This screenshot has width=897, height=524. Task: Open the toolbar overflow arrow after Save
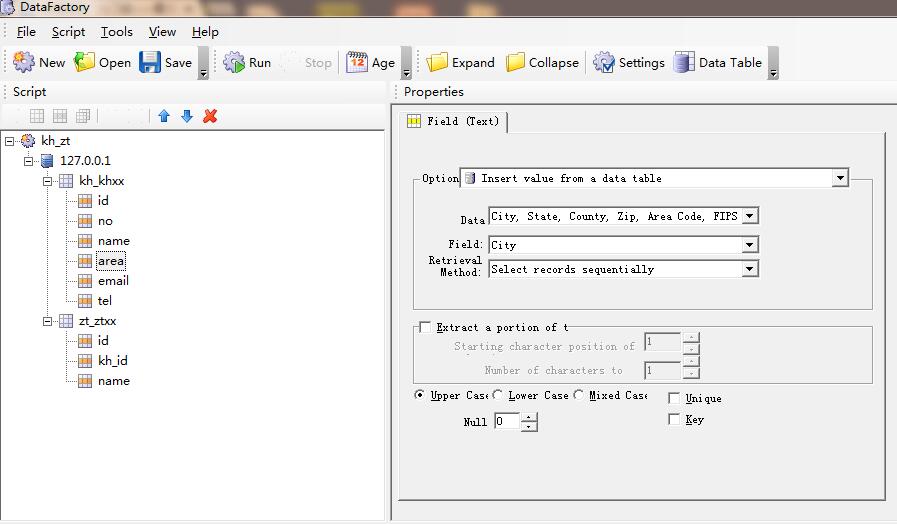click(x=203, y=63)
